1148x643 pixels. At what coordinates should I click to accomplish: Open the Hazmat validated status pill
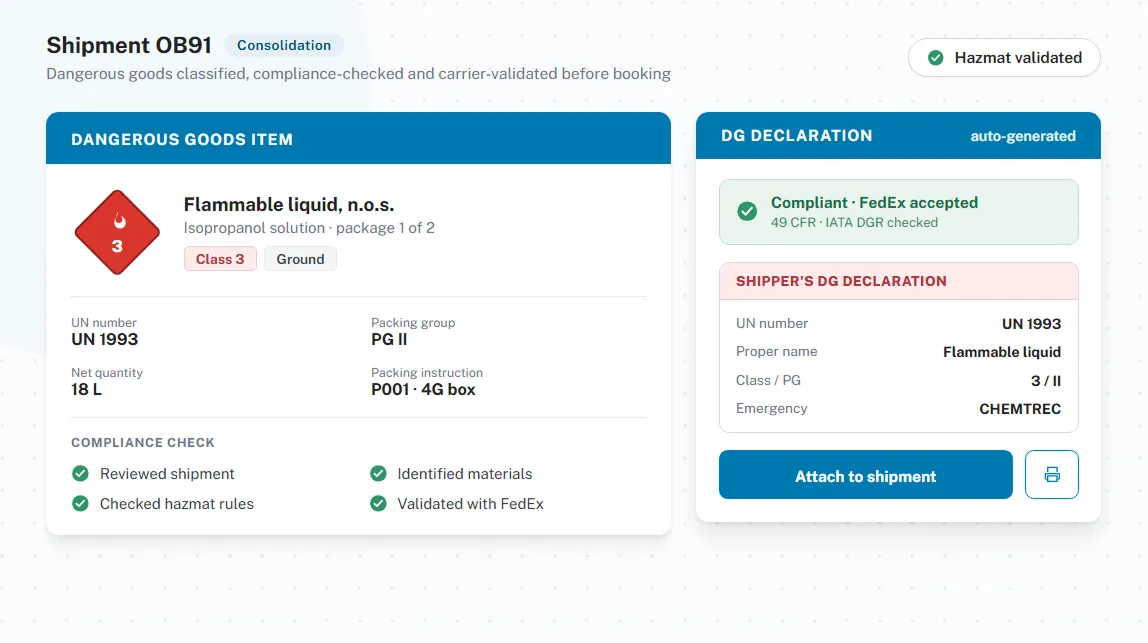tap(1004, 58)
